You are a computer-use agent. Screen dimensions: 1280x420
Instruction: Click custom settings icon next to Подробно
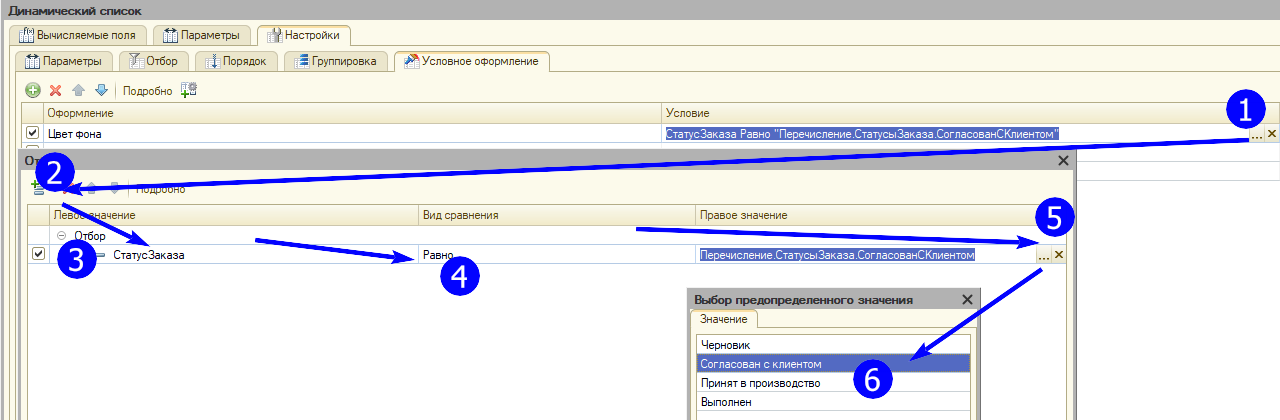[x=189, y=90]
